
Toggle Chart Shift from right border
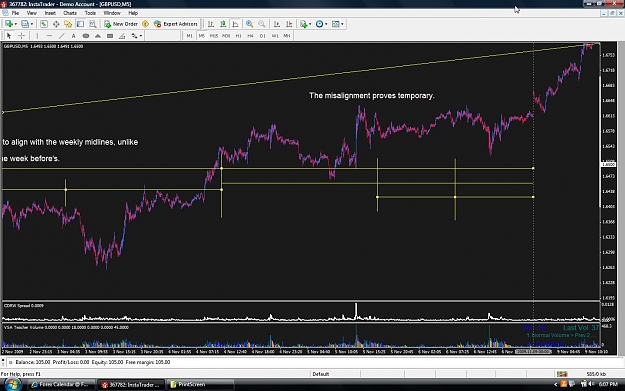[x=289, y=24]
